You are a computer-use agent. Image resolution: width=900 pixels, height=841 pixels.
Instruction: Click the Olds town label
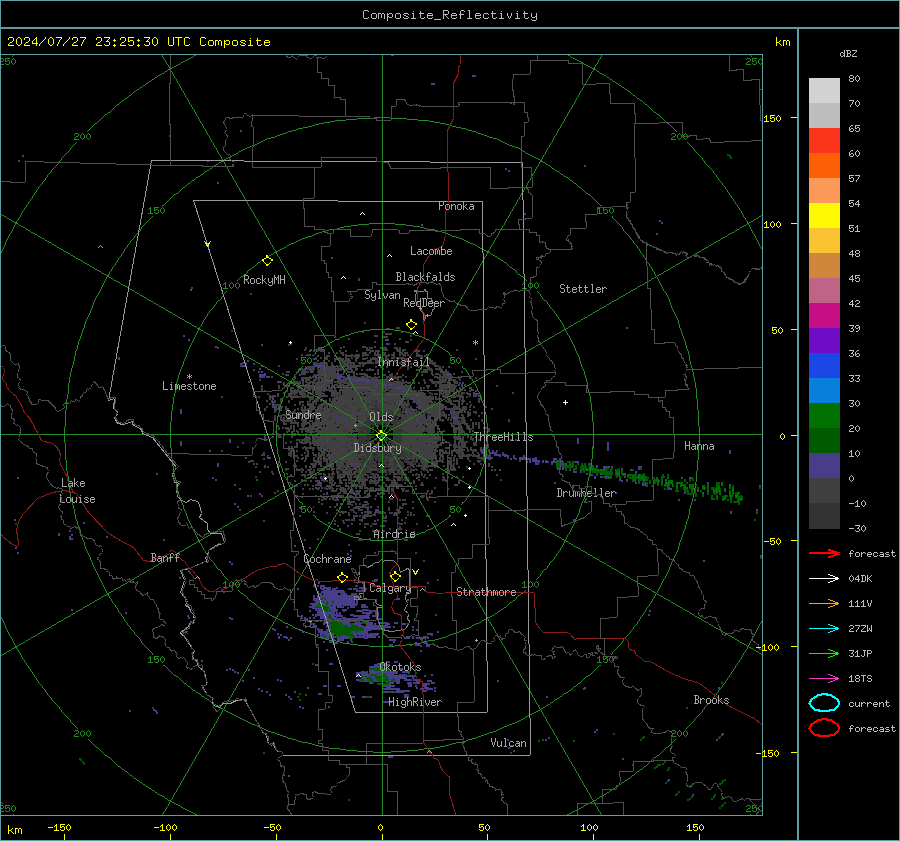pyautogui.click(x=381, y=417)
